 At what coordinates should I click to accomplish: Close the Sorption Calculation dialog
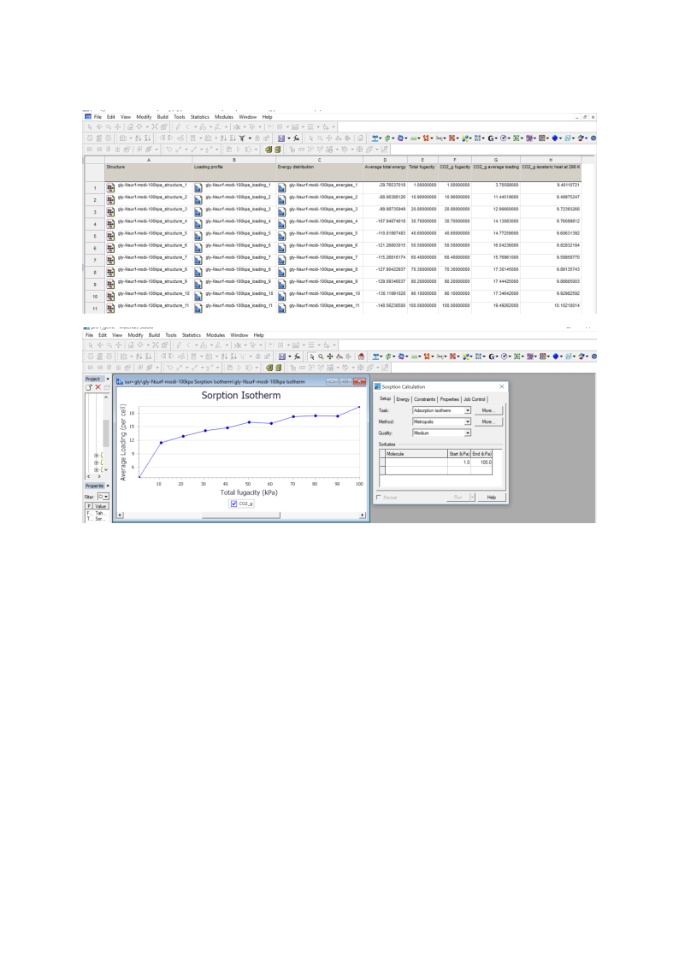(x=501, y=387)
